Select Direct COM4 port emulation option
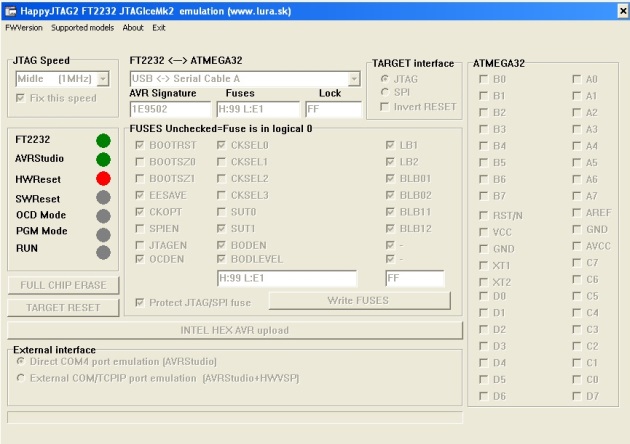 (x=20, y=361)
